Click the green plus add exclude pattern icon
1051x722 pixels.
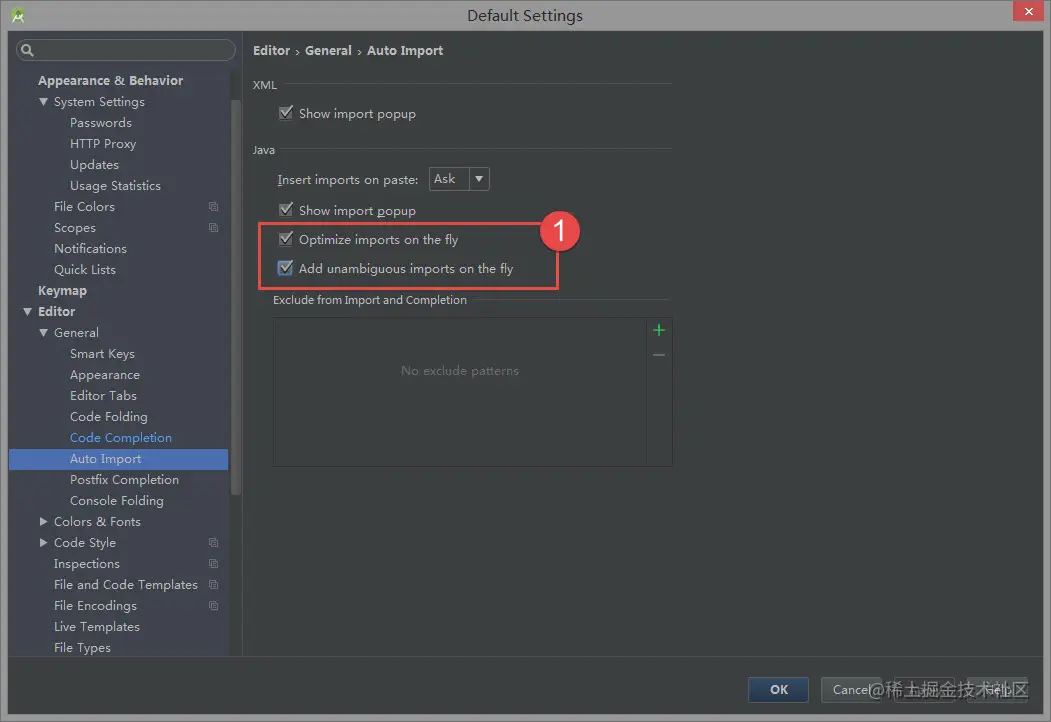pyautogui.click(x=659, y=330)
